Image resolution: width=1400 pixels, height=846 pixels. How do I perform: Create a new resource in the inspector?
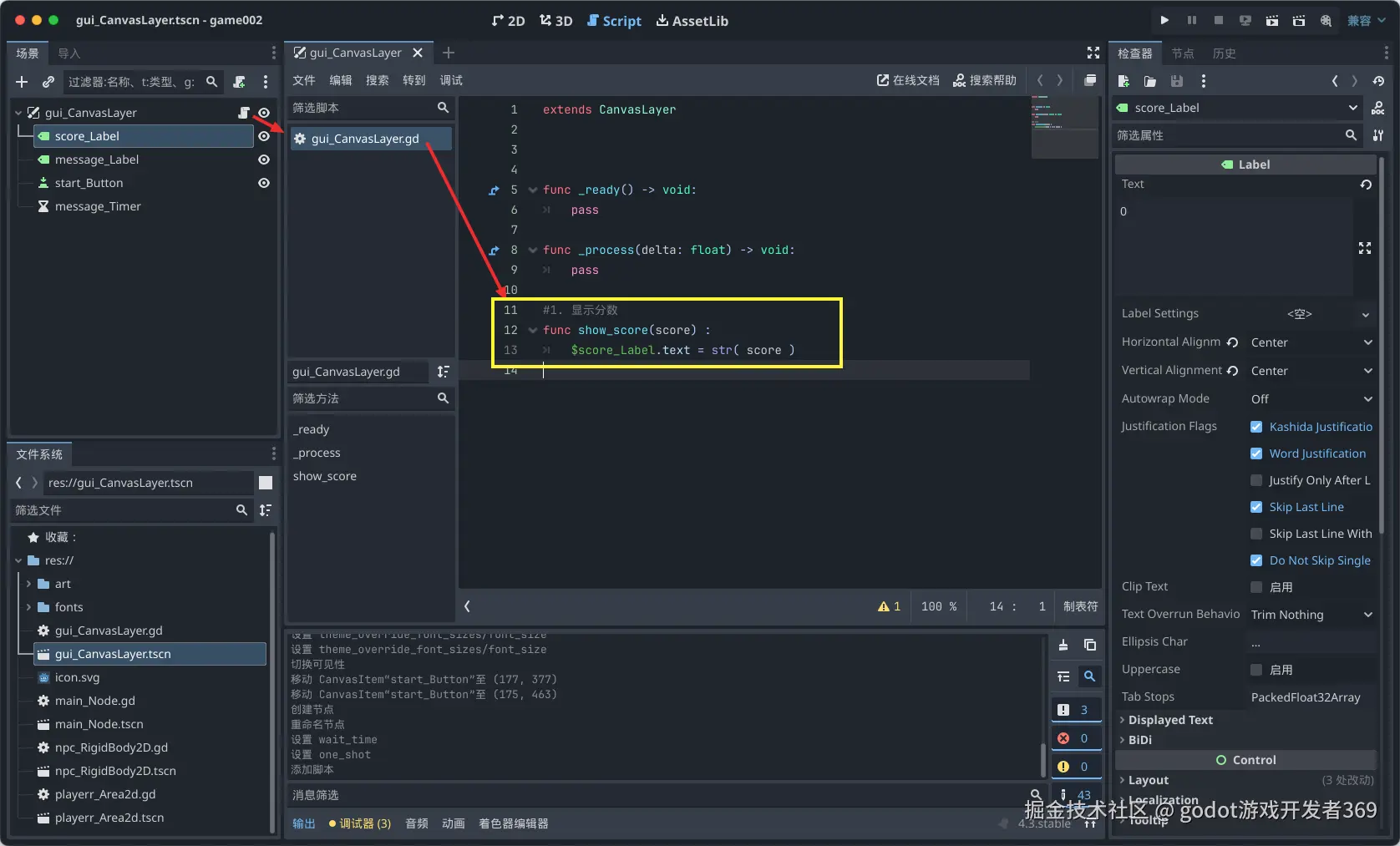tap(1124, 81)
